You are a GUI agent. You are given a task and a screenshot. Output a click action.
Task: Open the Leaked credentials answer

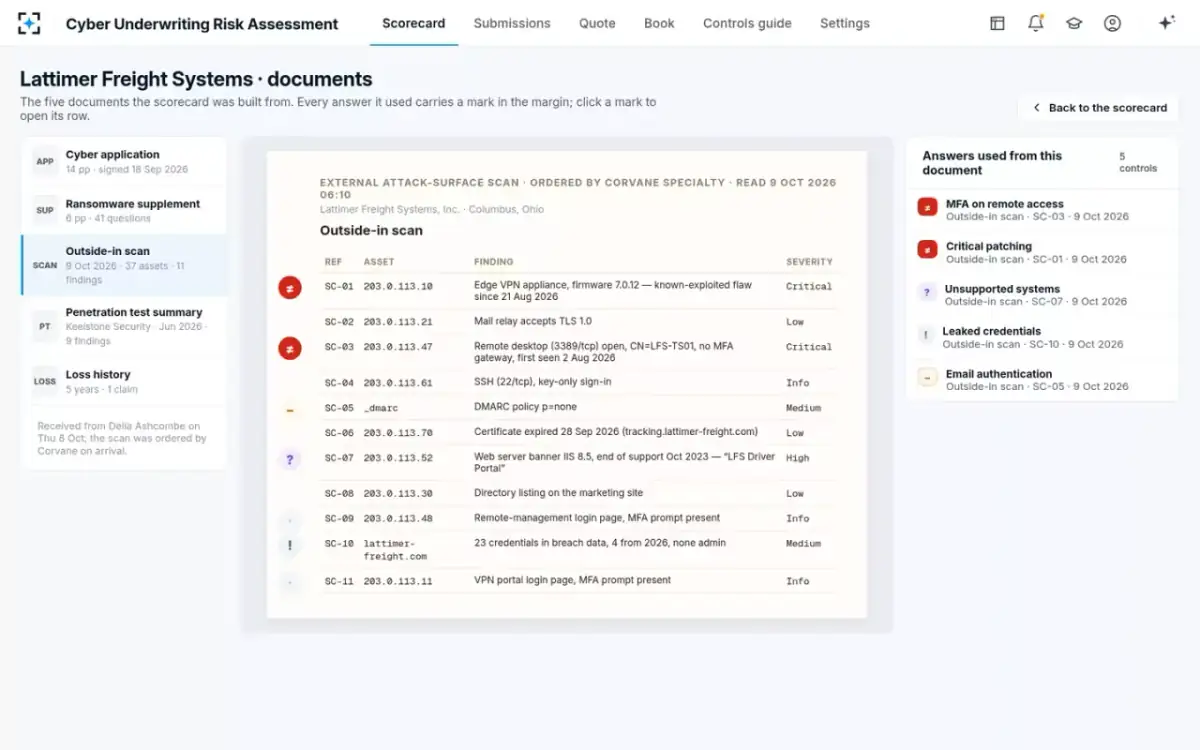point(1042,337)
